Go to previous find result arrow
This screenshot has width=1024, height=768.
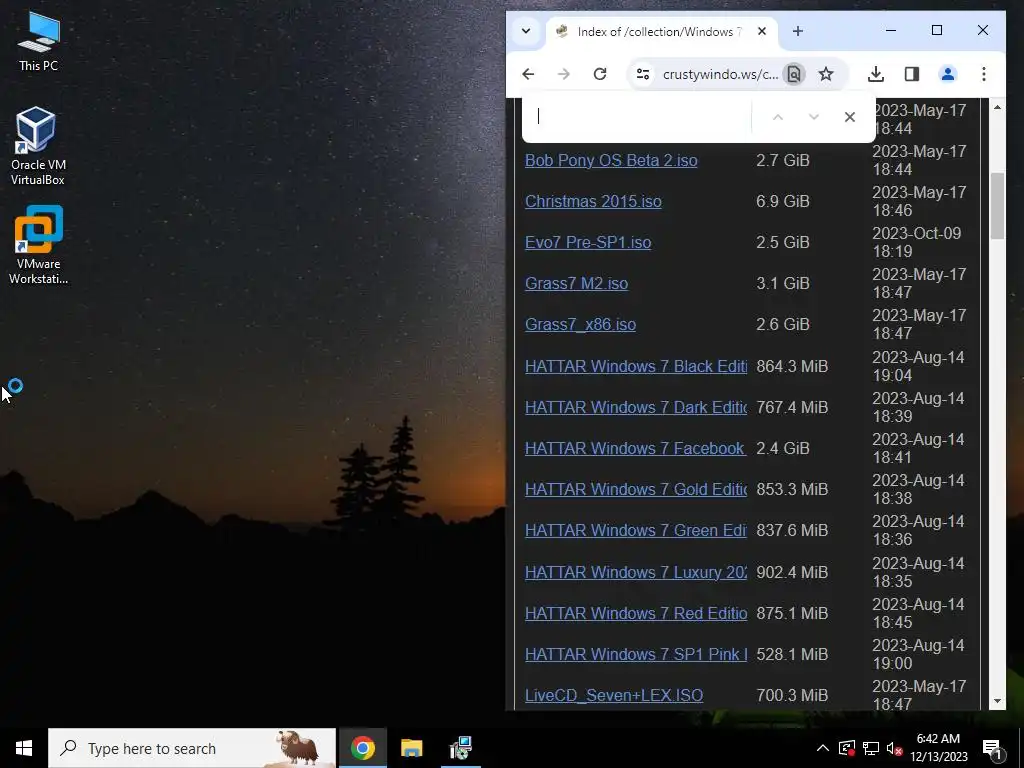pyautogui.click(x=777, y=118)
